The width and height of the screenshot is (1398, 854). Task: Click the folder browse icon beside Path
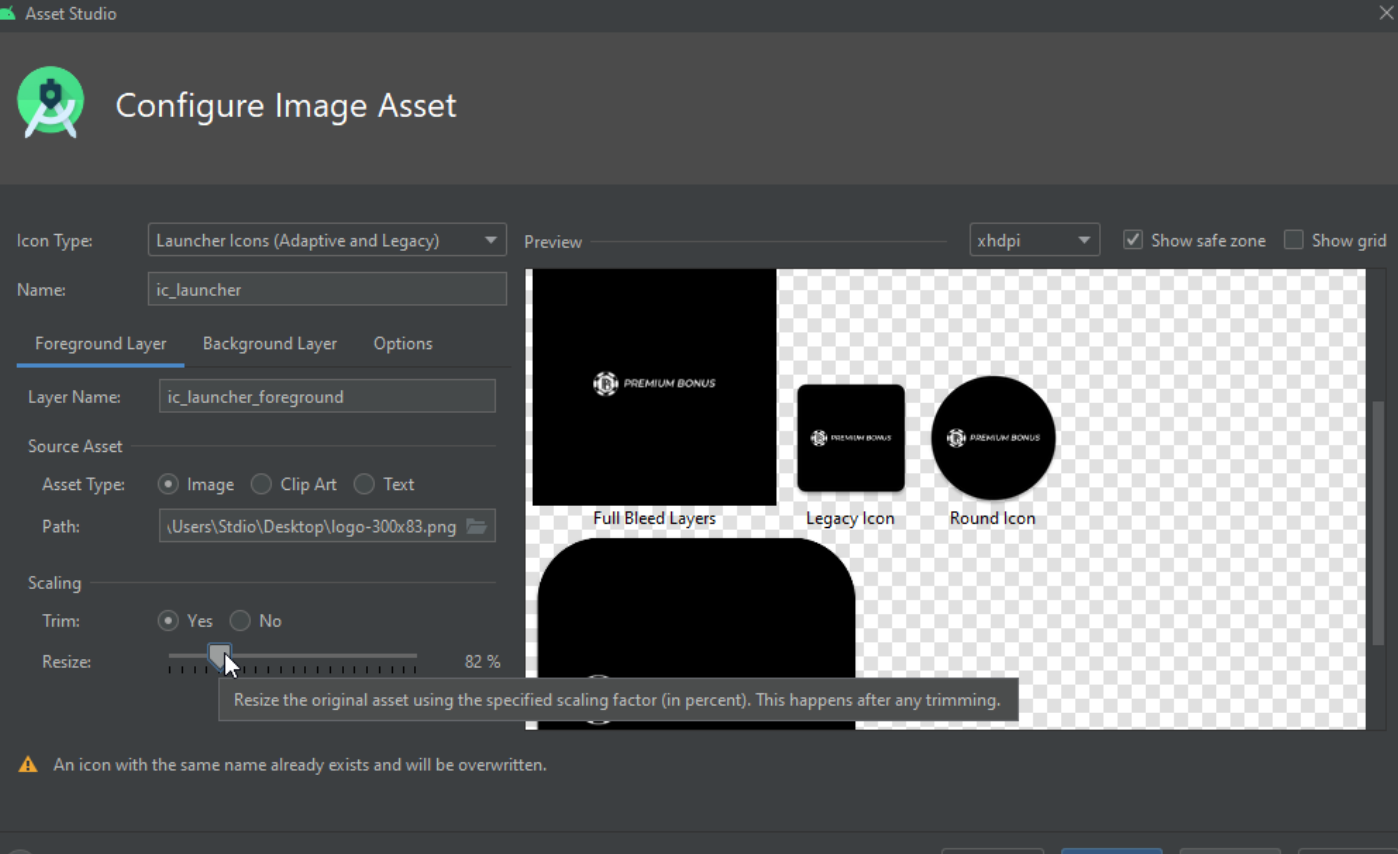[477, 526]
